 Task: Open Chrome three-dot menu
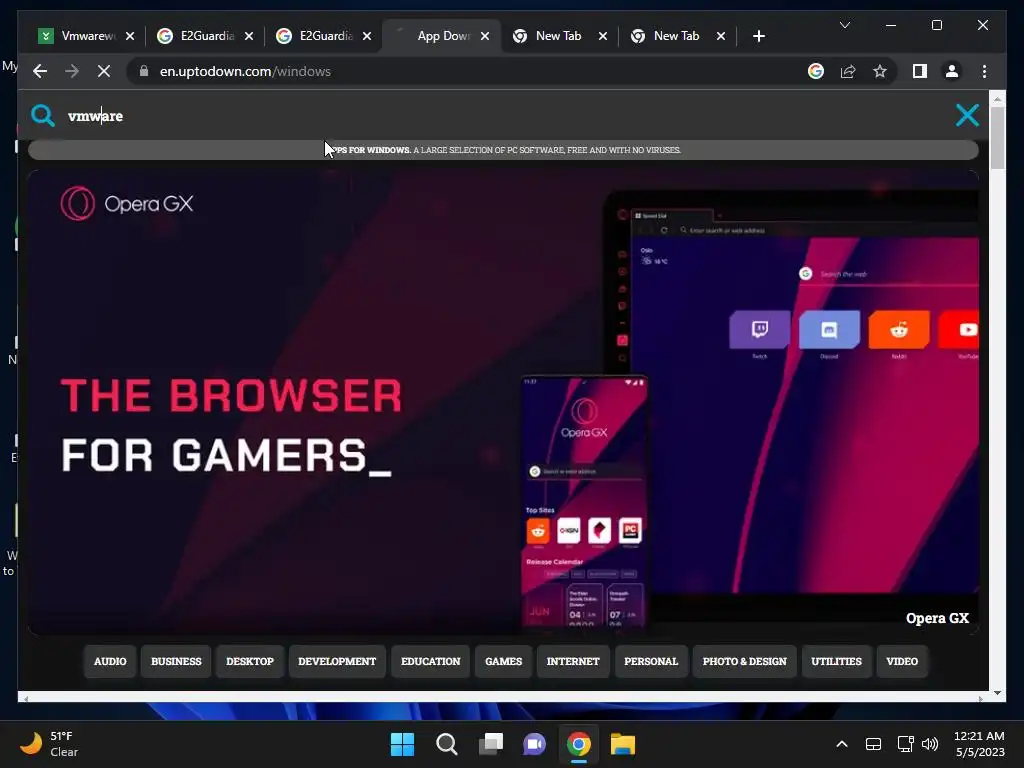[984, 71]
